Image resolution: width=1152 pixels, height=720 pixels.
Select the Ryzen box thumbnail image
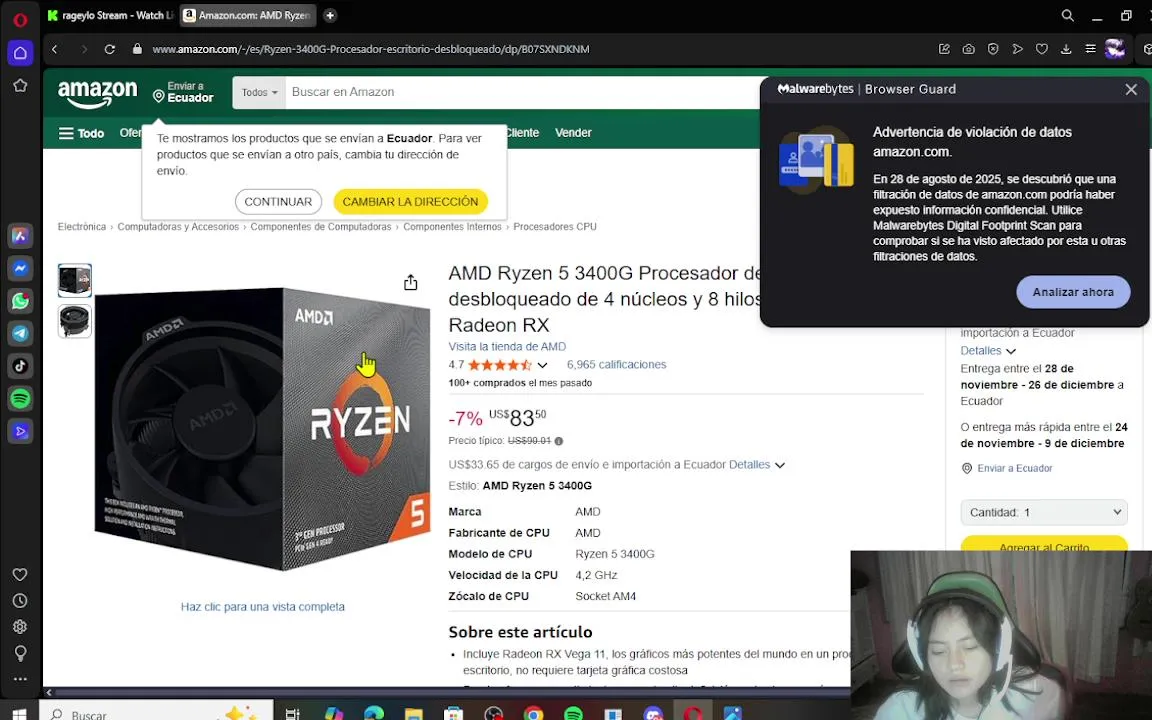(x=75, y=281)
